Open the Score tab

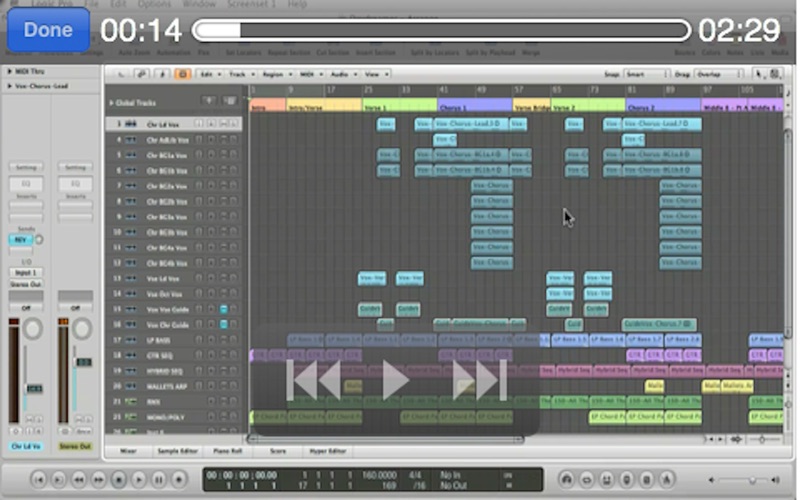278,452
